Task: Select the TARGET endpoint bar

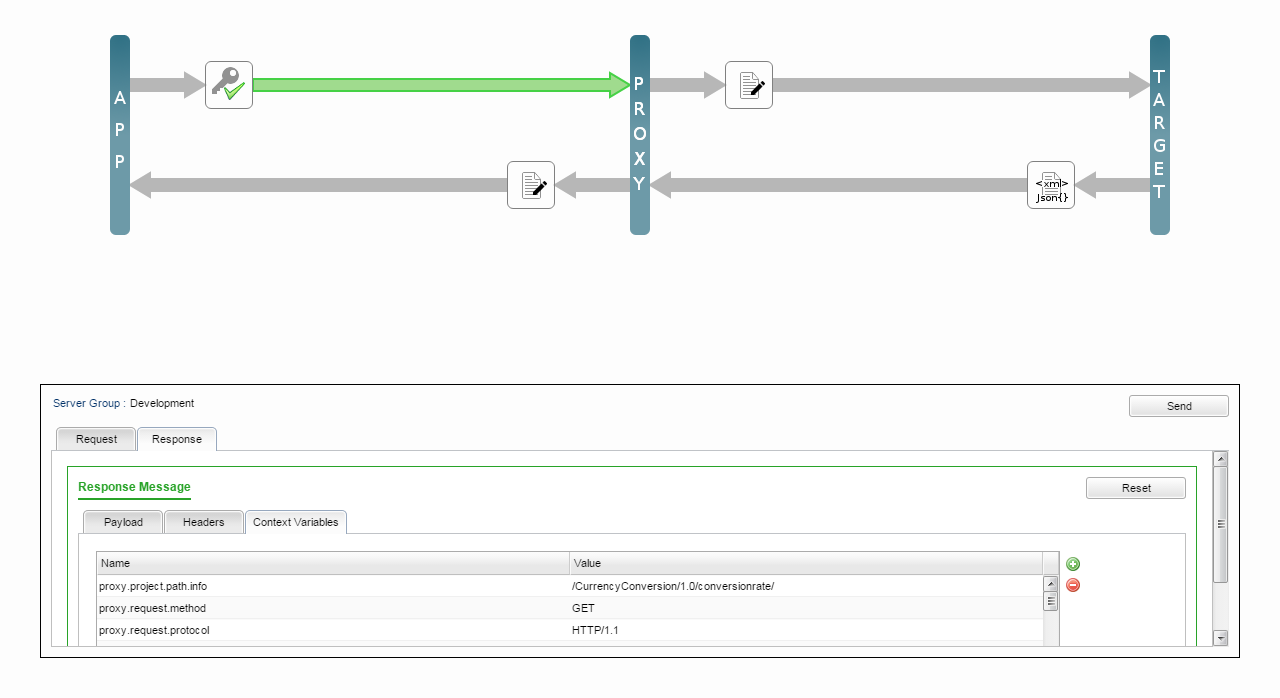Action: [x=1160, y=135]
